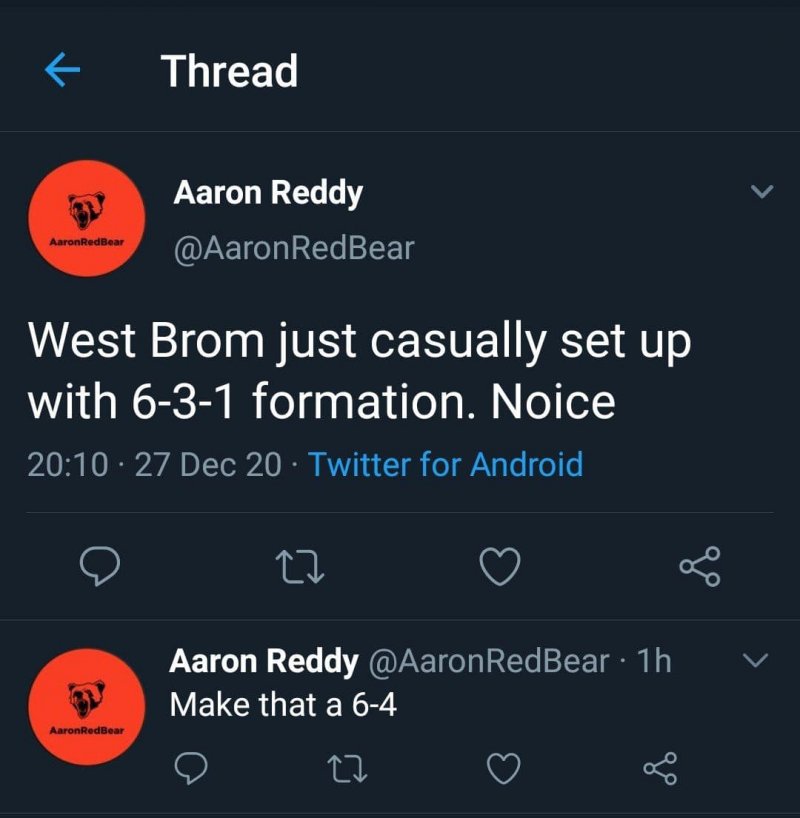Open the Twitter for Android source link
Screen dimensions: 800x818
pos(445,464)
